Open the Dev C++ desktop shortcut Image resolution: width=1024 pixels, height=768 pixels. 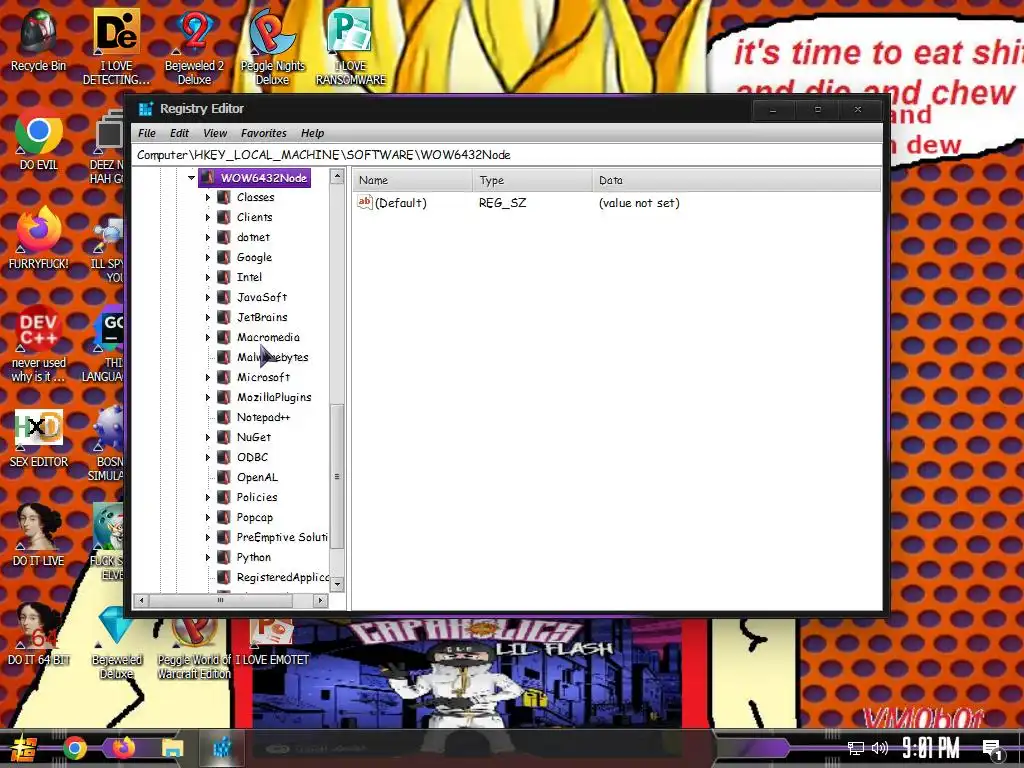tap(39, 344)
